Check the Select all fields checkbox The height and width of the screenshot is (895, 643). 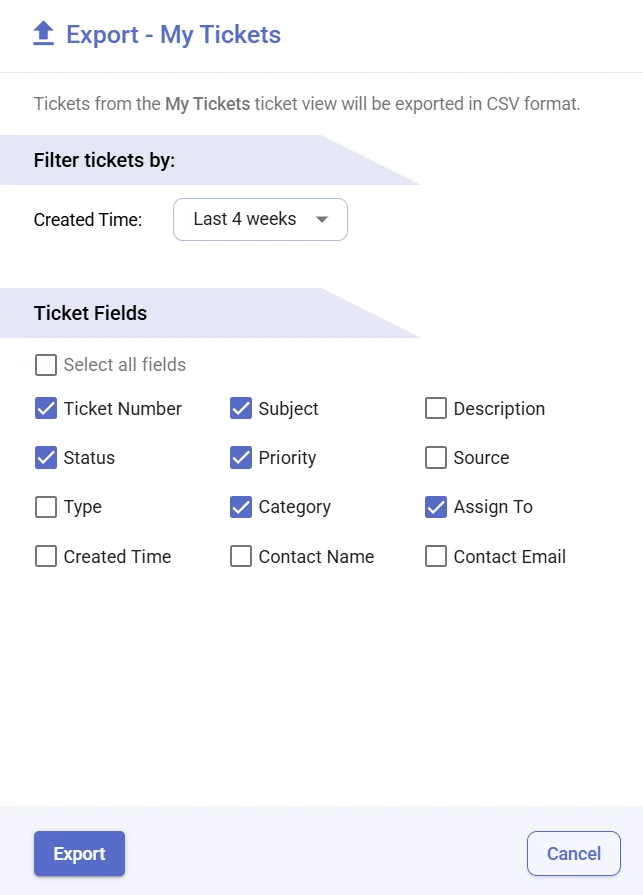(46, 365)
